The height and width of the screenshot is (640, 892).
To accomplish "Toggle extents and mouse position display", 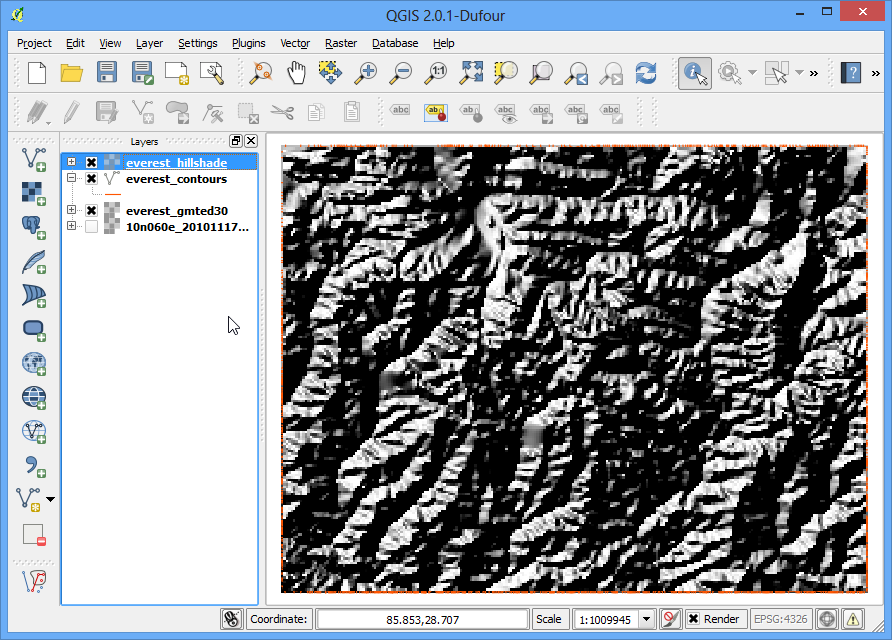I will (x=232, y=619).
